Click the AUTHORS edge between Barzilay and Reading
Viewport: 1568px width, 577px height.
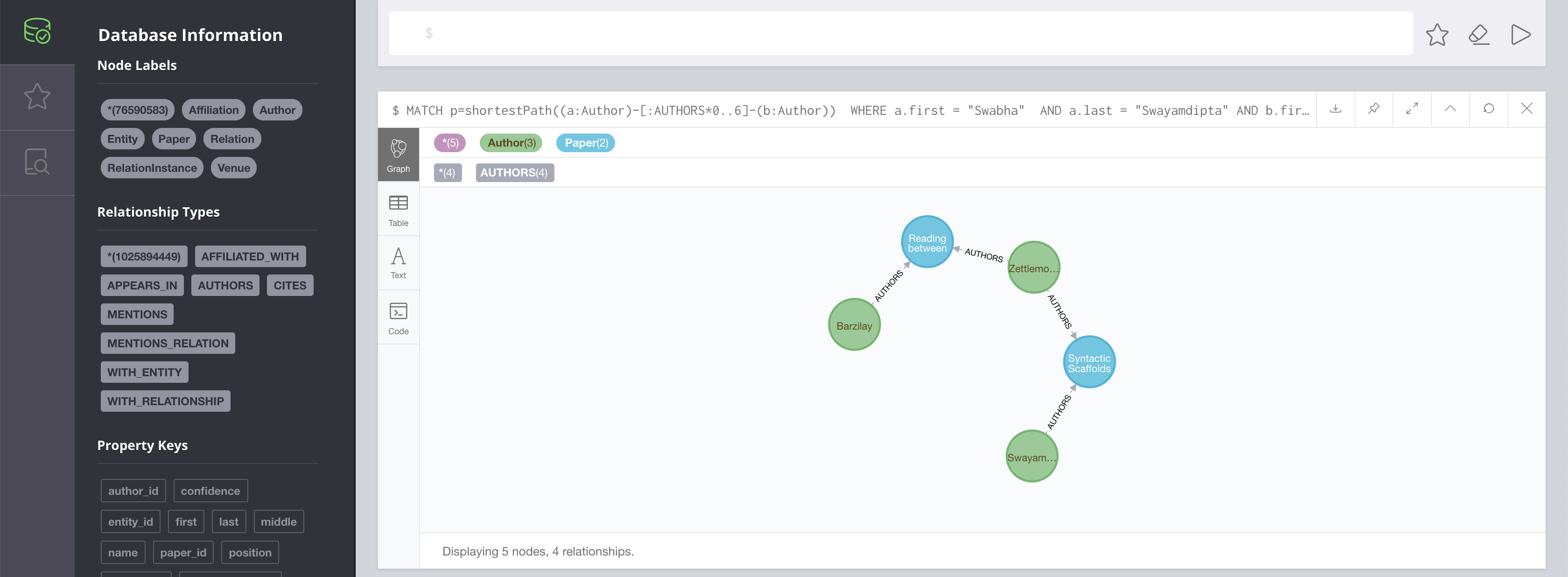(889, 285)
